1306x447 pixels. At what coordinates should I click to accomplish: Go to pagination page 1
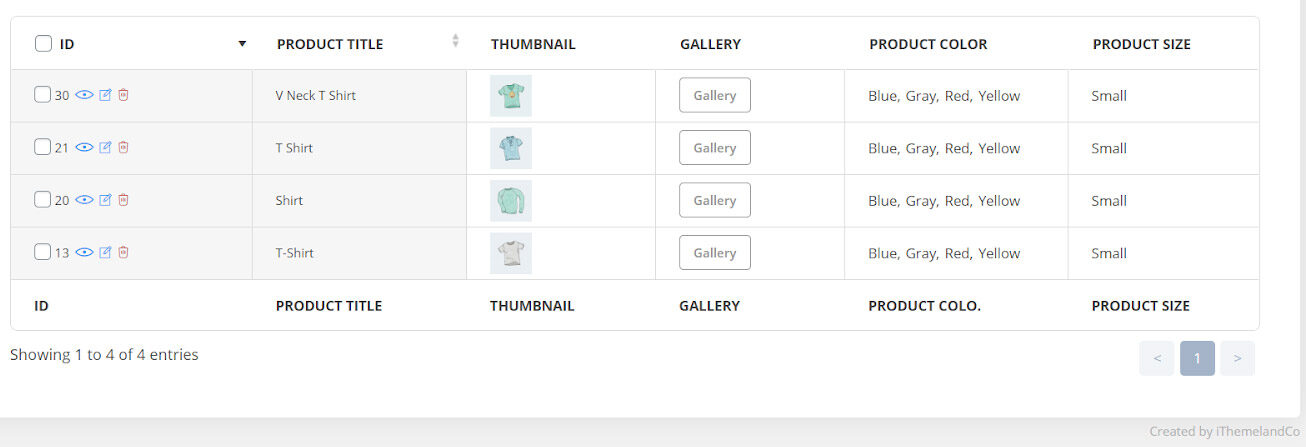click(x=1197, y=358)
